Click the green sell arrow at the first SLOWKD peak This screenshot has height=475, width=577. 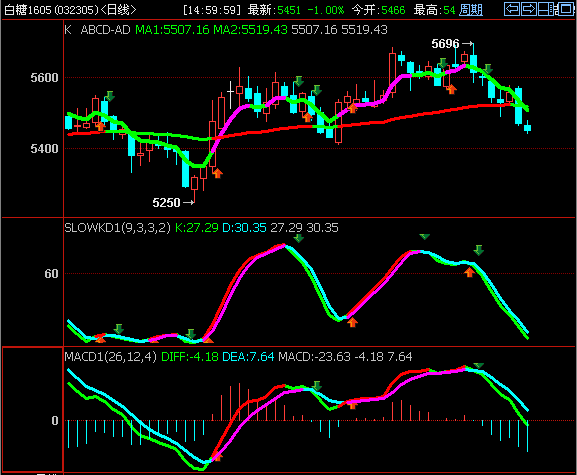coord(298,238)
